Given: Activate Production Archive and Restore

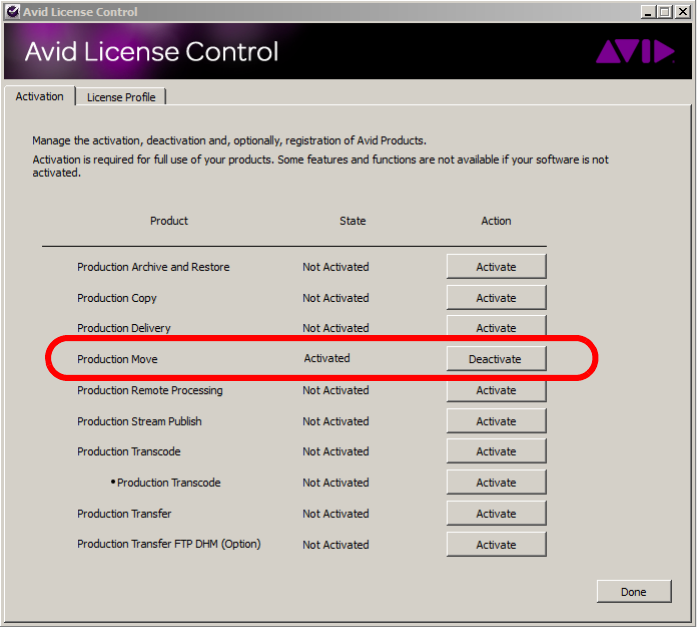Looking at the screenshot, I should (496, 267).
